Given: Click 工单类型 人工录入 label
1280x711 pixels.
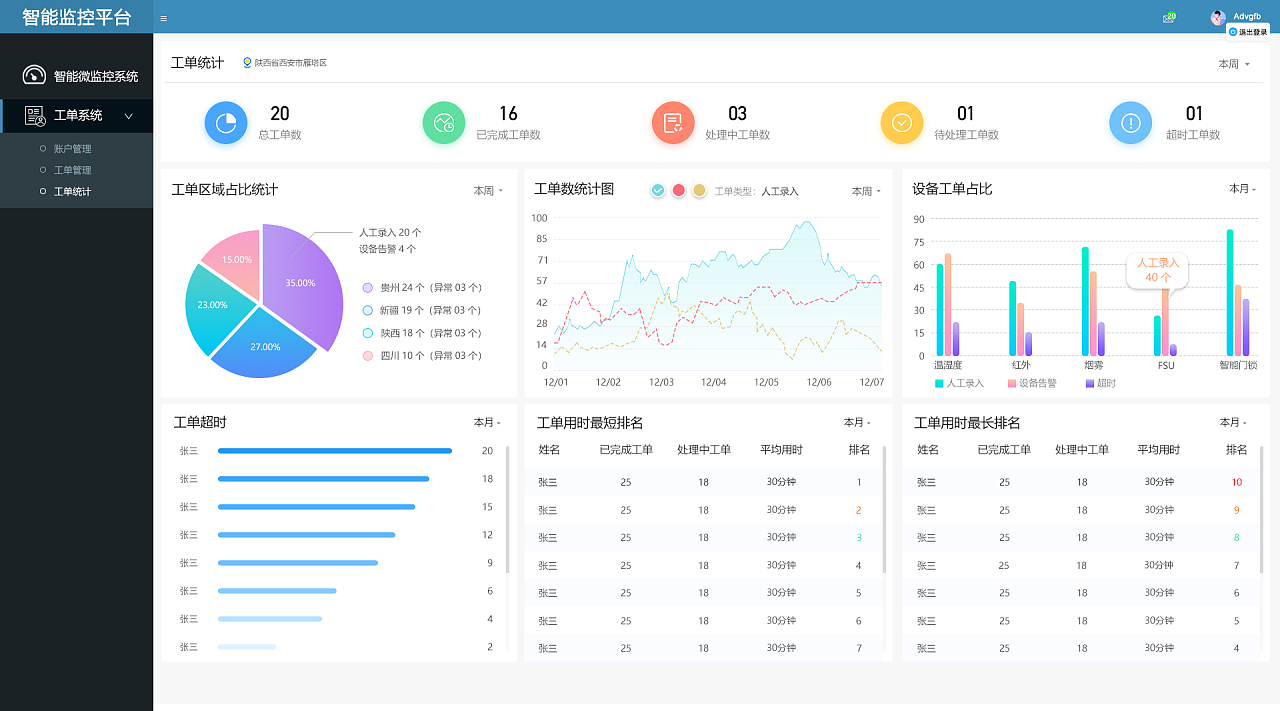Looking at the screenshot, I should click(x=756, y=191).
